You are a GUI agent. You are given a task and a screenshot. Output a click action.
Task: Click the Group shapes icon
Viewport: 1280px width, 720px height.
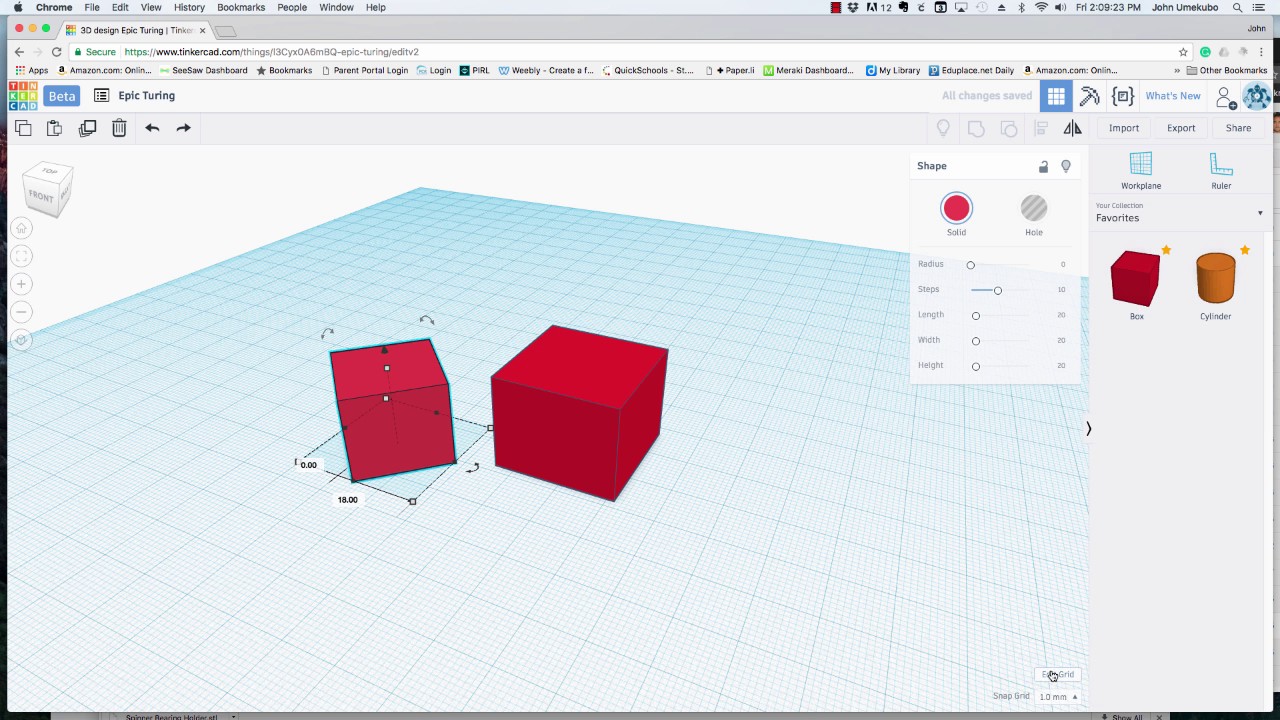pyautogui.click(x=976, y=128)
